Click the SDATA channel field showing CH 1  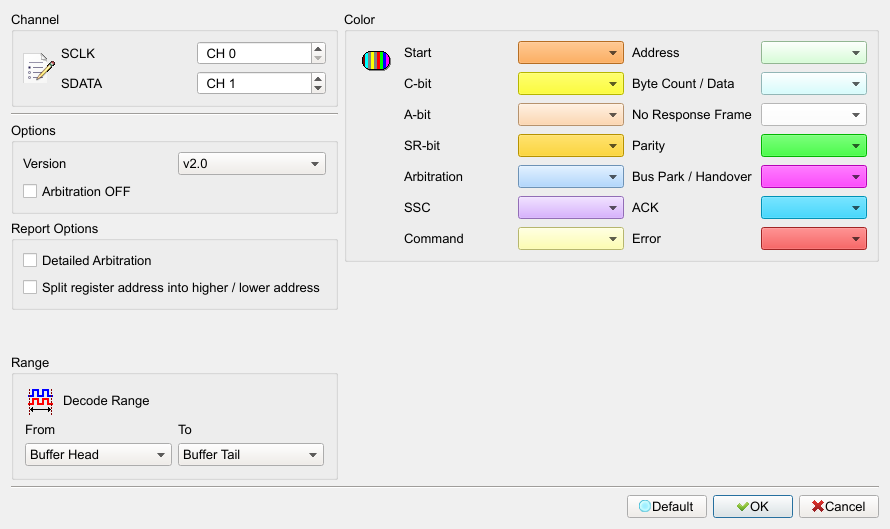point(254,83)
